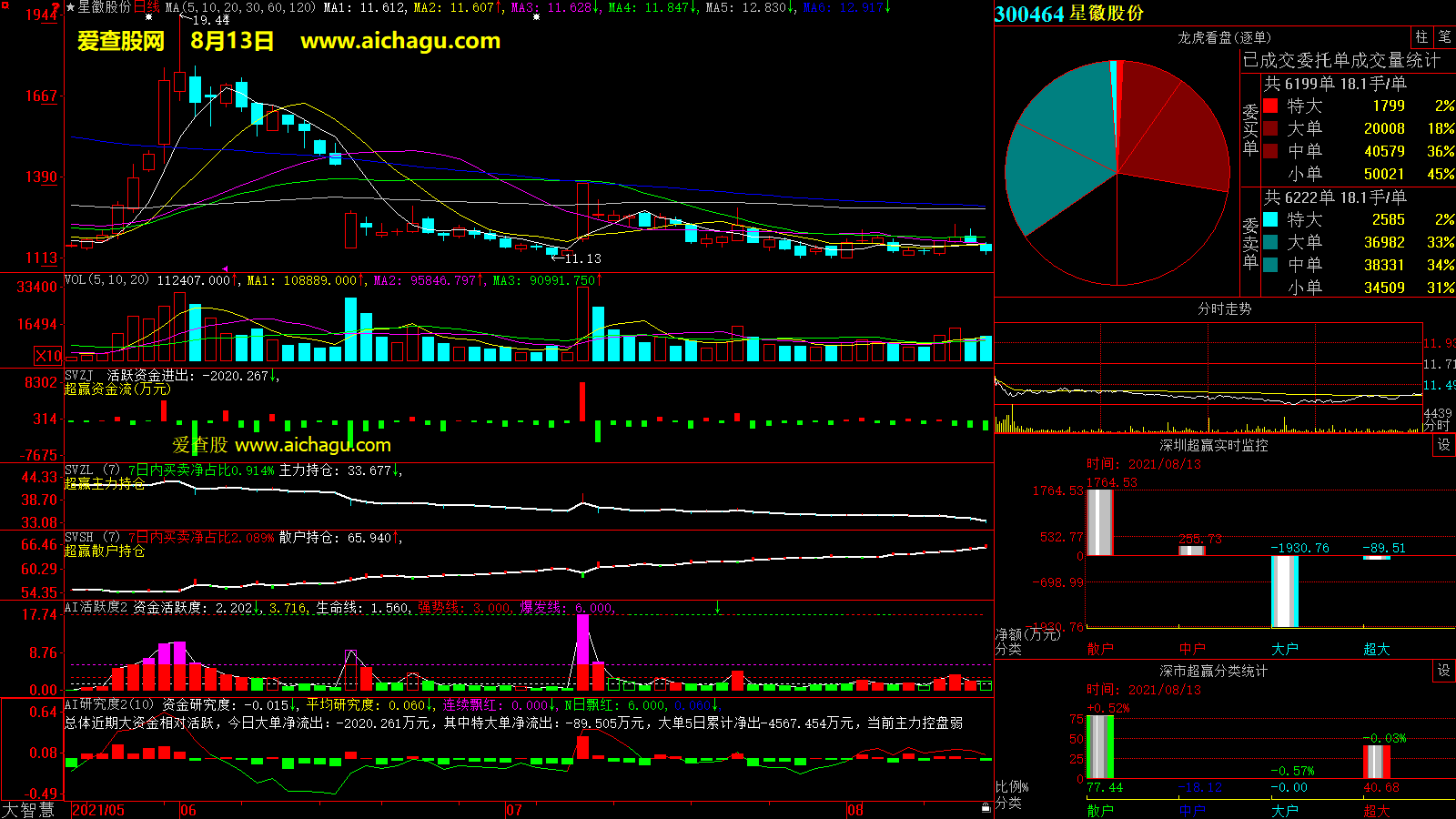
Task: Click the 大智慧 logo at bottom left
Action: click(29, 810)
